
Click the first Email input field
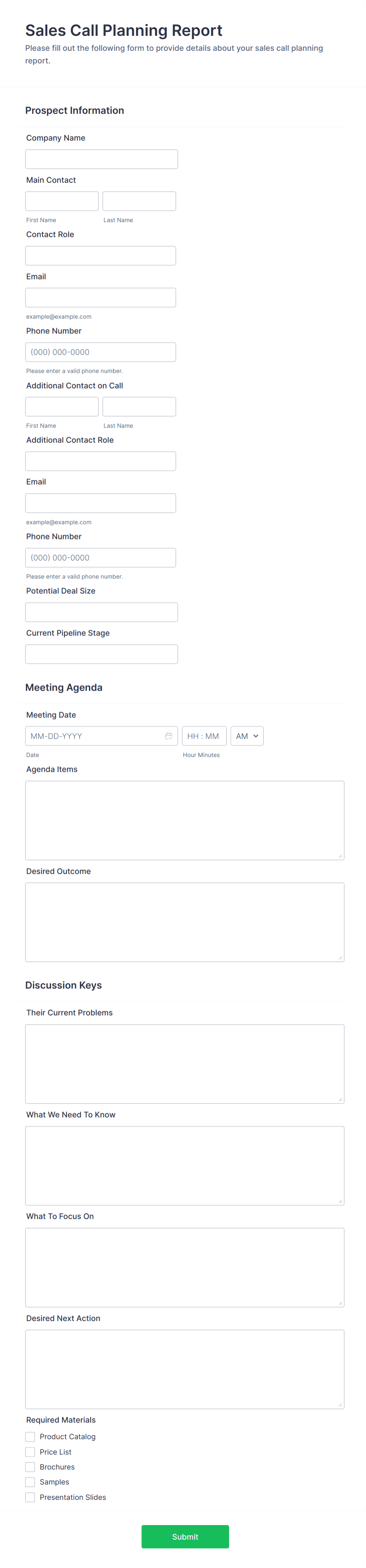(x=100, y=297)
